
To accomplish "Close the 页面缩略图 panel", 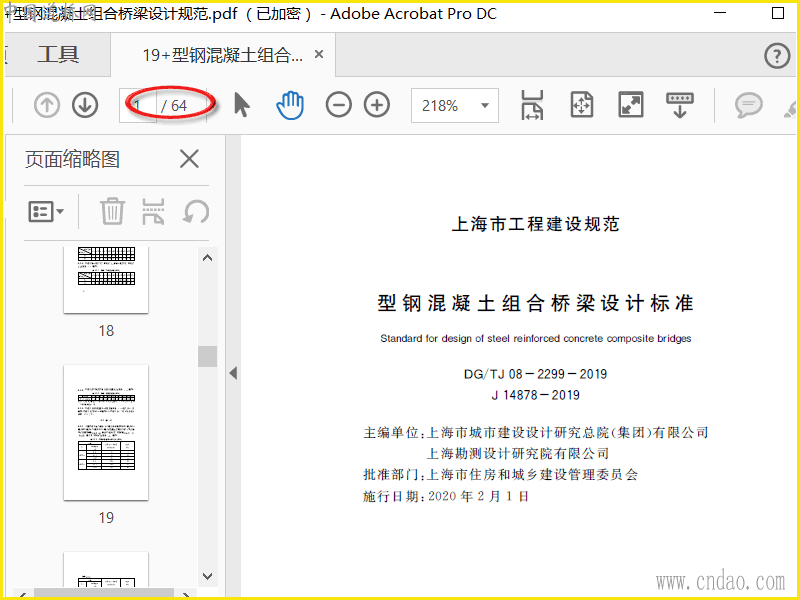I will (189, 159).
